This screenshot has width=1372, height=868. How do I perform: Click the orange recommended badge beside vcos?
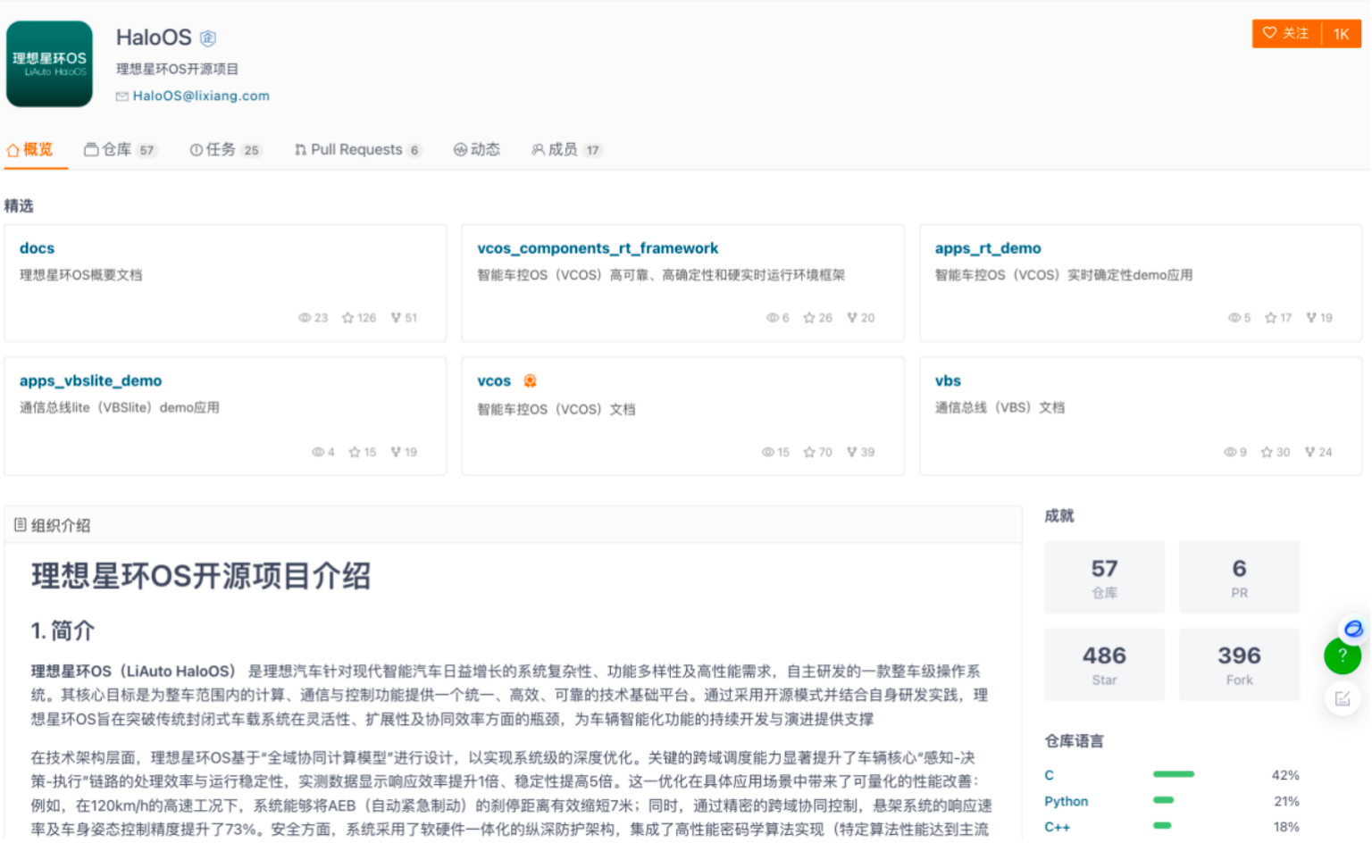pos(530,380)
